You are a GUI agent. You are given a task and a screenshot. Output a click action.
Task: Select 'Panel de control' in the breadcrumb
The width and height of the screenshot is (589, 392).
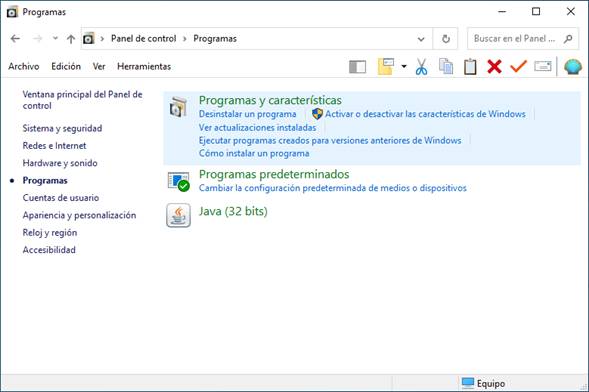(143, 39)
